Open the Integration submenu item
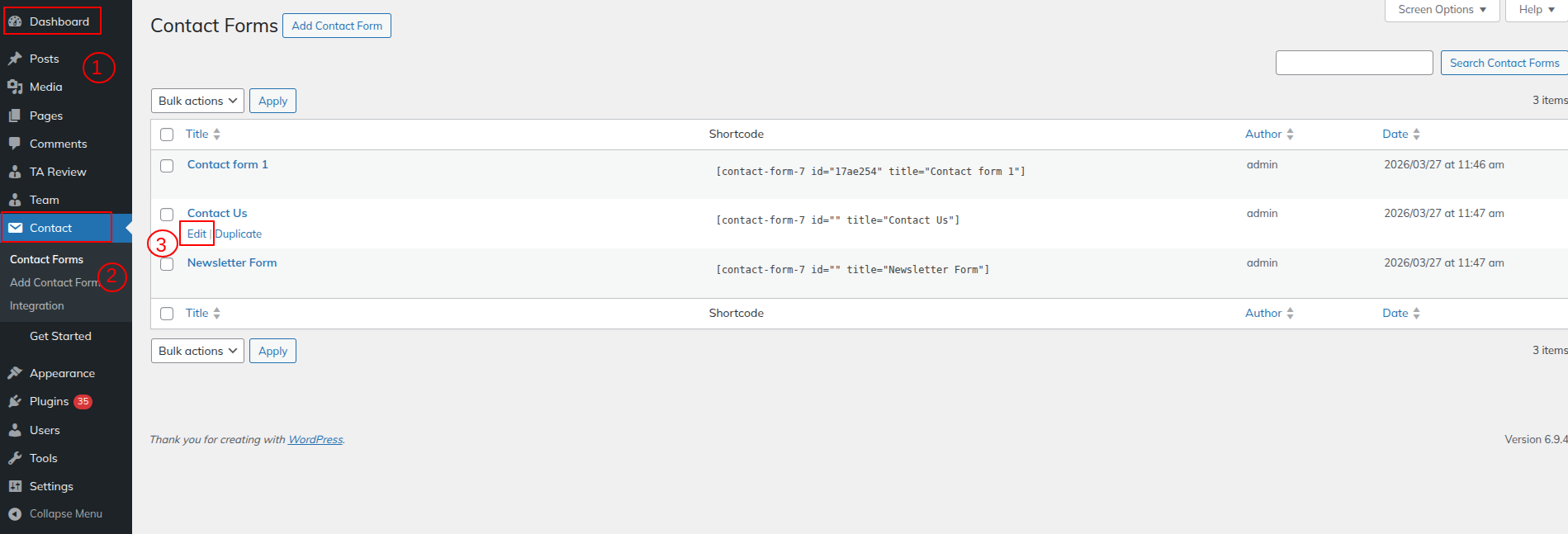This screenshot has height=534, width=1568. tap(37, 305)
